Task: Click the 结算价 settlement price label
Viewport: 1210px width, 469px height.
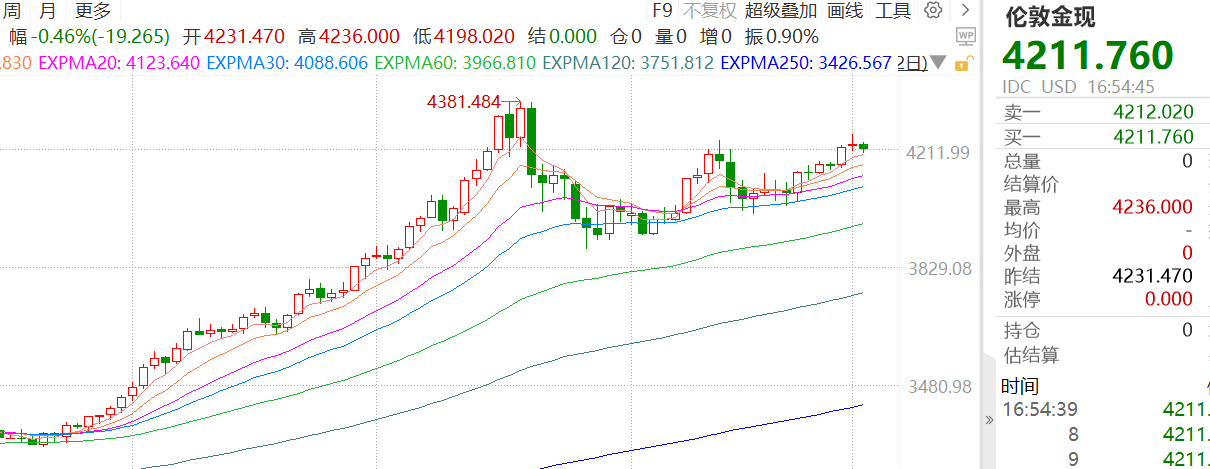Action: (1031, 184)
